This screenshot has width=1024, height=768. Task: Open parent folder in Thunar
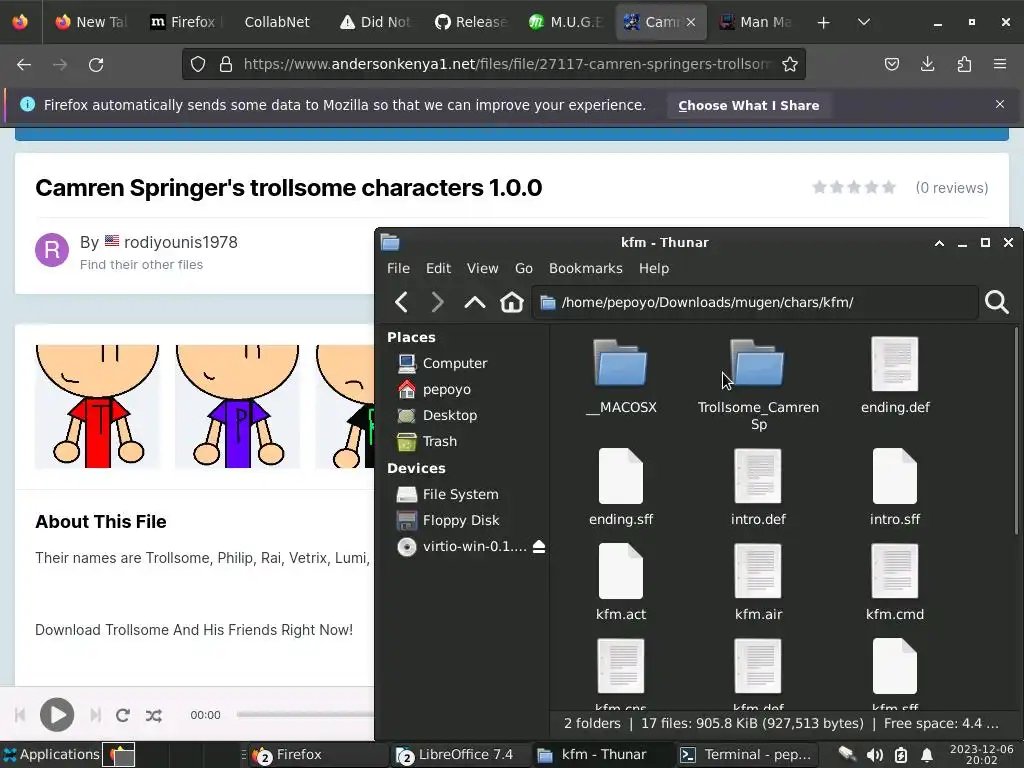pyautogui.click(x=475, y=302)
